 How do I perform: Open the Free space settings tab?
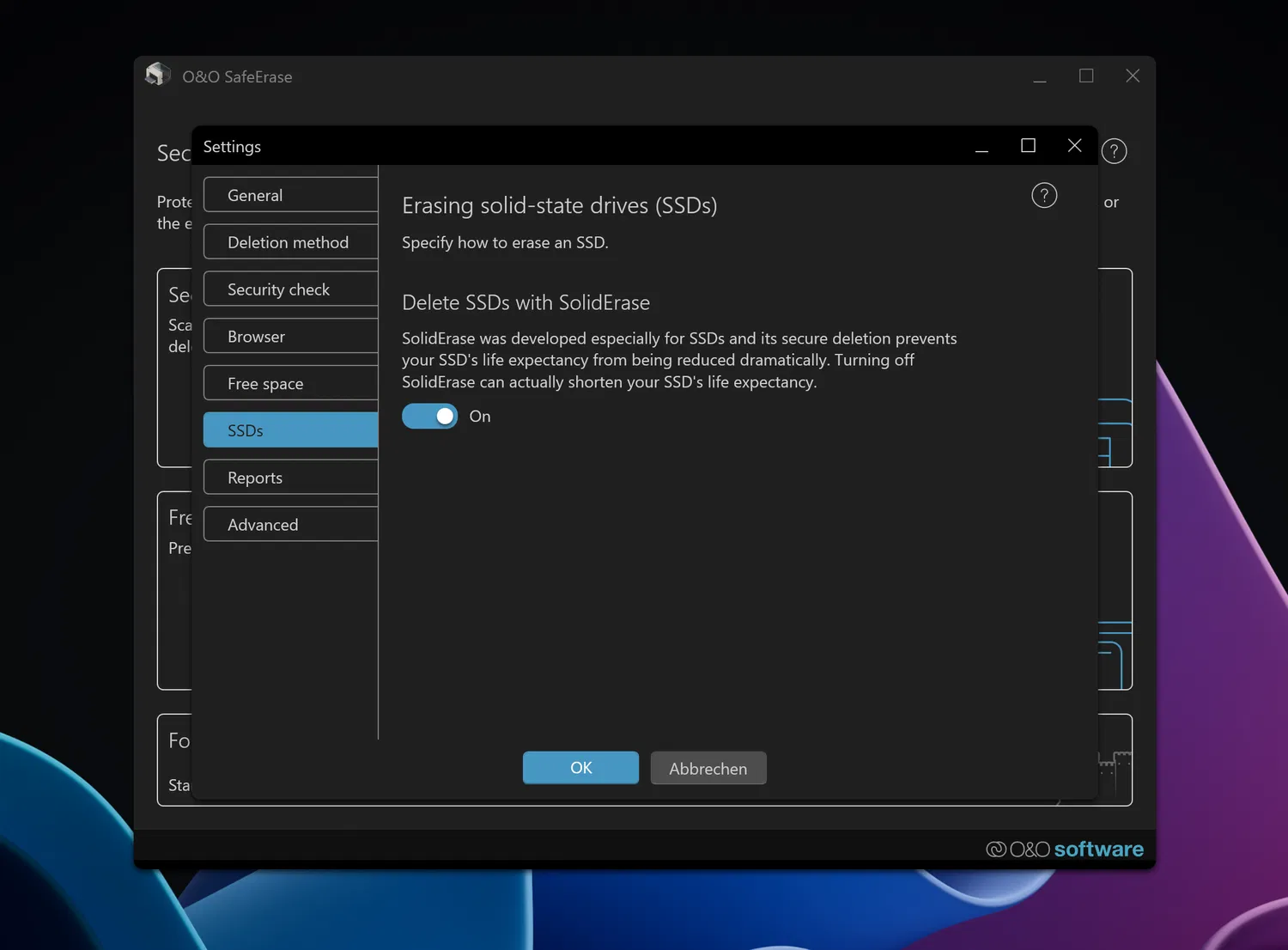[290, 384]
